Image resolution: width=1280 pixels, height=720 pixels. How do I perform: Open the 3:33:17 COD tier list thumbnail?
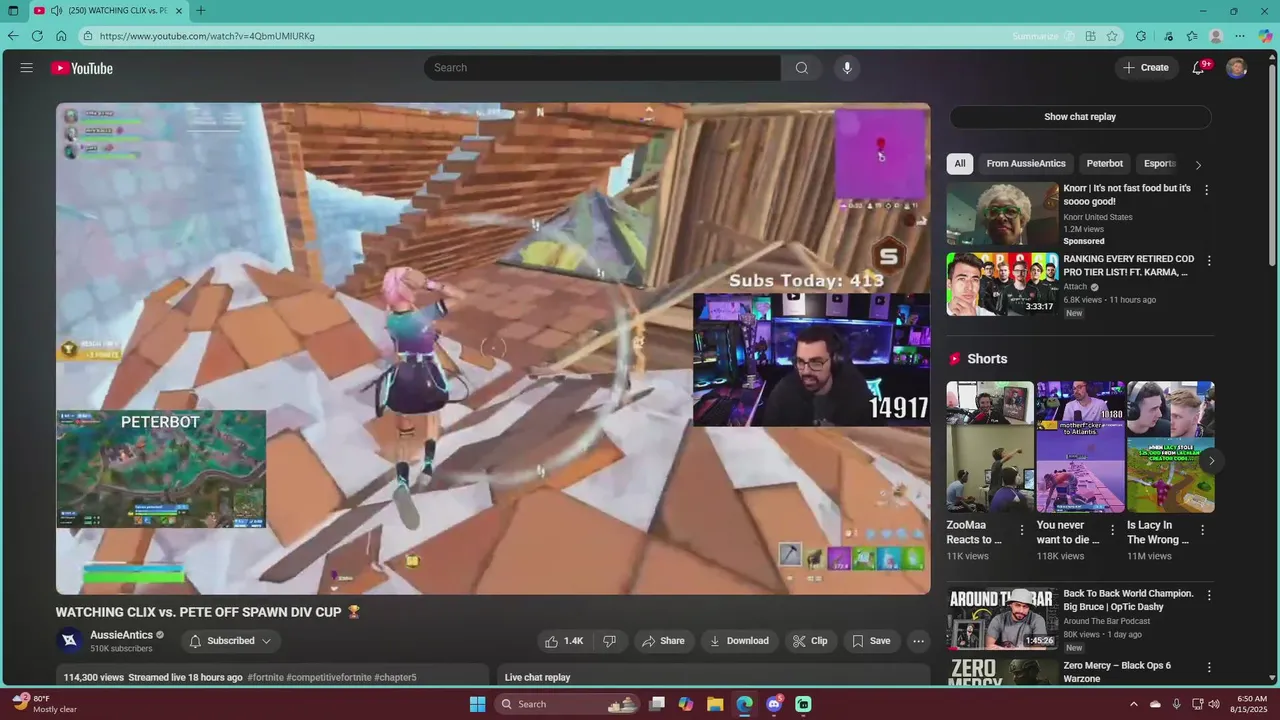pos(1002,284)
